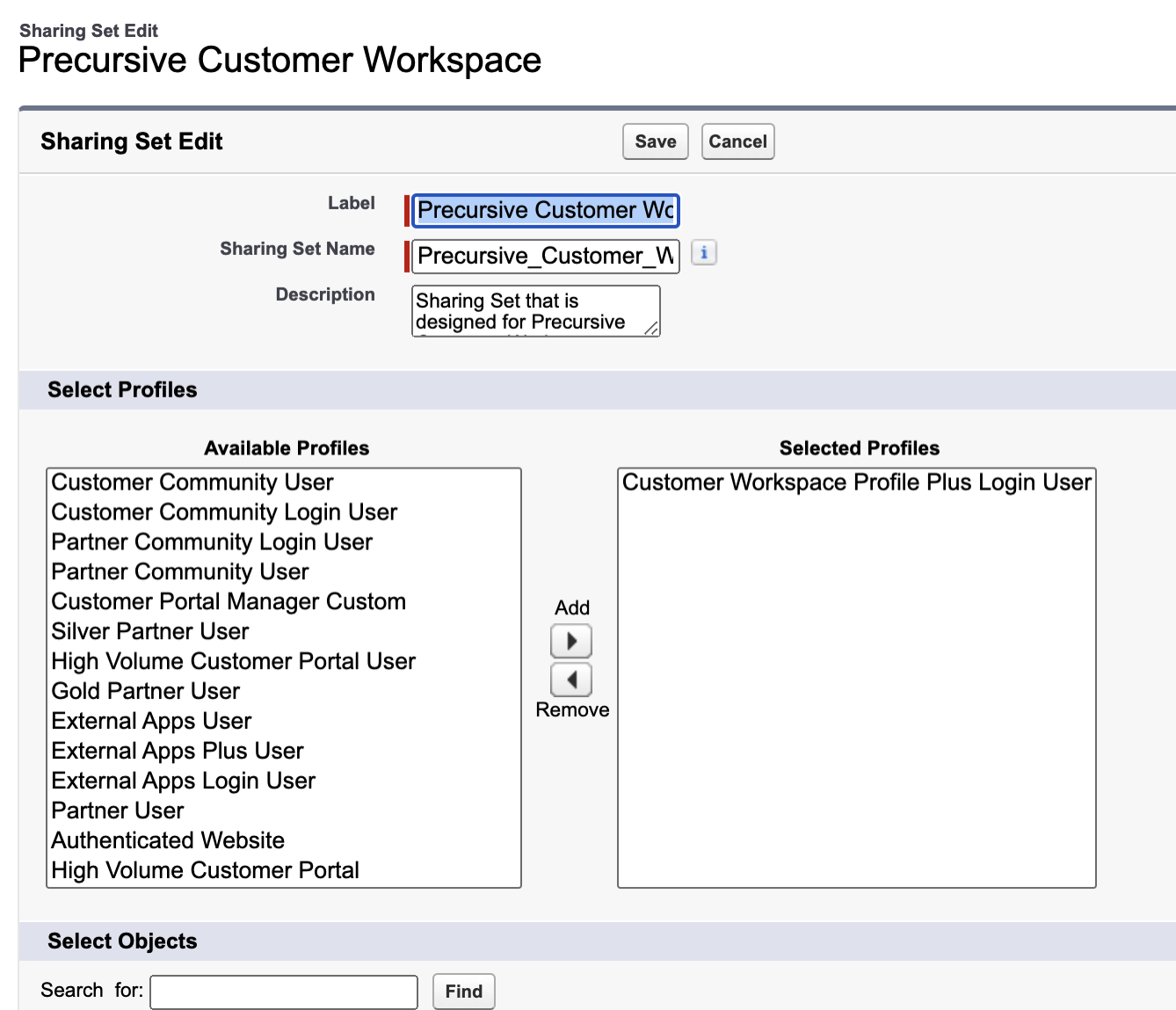This screenshot has height=1010, width=1176.
Task: Click the Find button under Select Objects
Action: [x=463, y=991]
